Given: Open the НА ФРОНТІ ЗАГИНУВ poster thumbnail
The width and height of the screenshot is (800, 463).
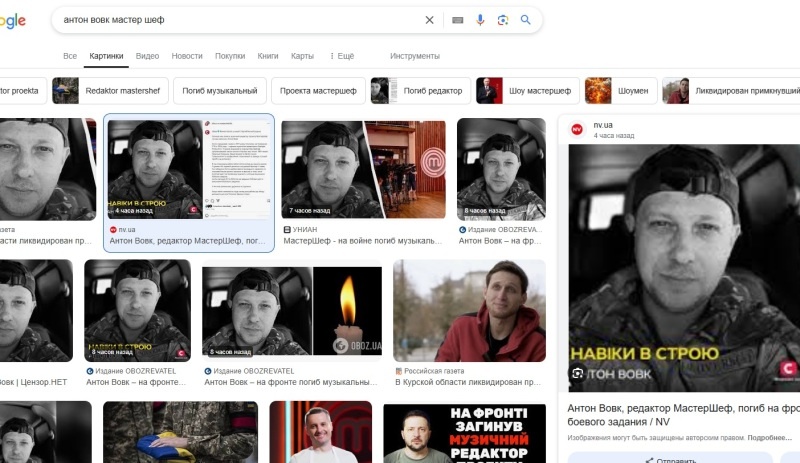Looking at the screenshot, I should (x=465, y=433).
